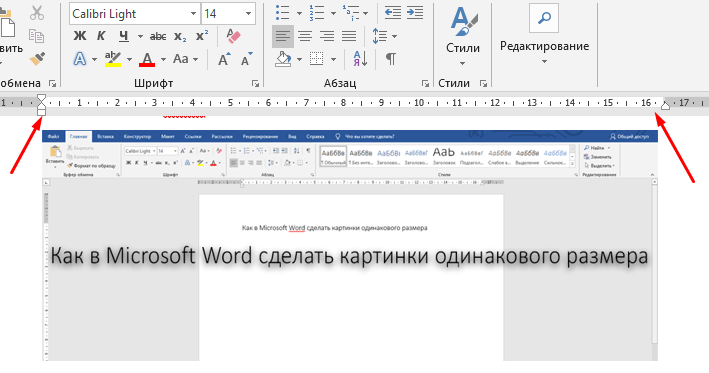Click the Decrease Indent icon
Viewport: 709px width, 373px height.
392,13
